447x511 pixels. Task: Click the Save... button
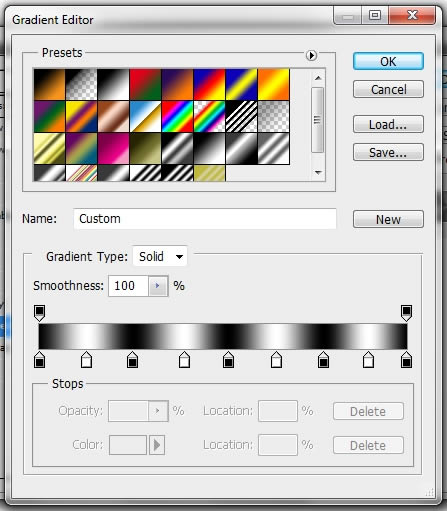[388, 152]
